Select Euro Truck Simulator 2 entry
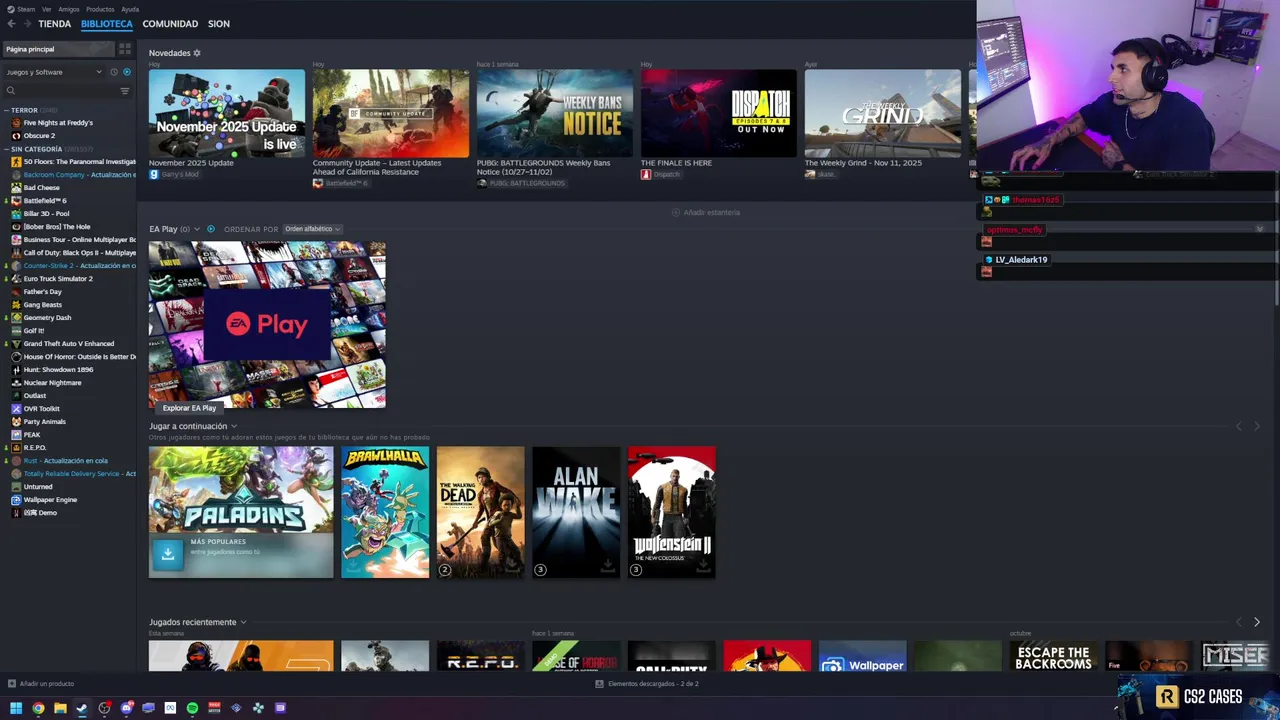 (x=58, y=279)
